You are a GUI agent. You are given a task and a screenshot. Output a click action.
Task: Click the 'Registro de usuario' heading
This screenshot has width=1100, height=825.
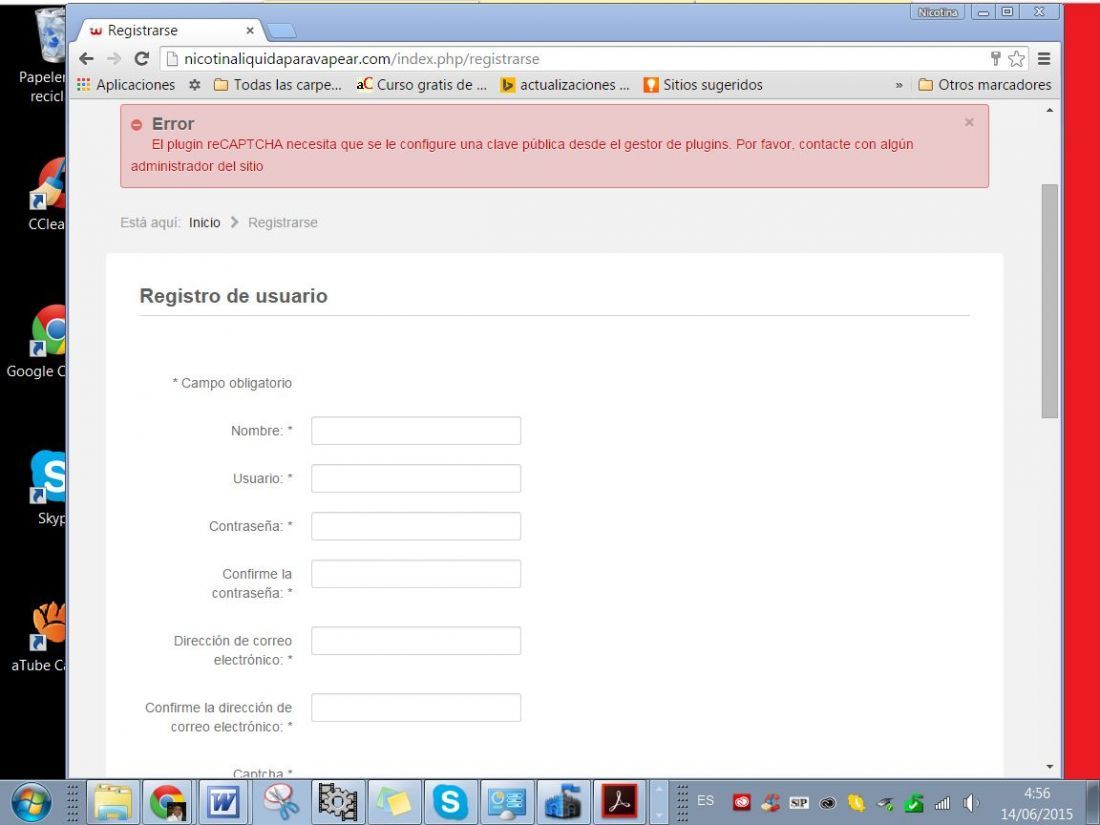[x=234, y=296]
